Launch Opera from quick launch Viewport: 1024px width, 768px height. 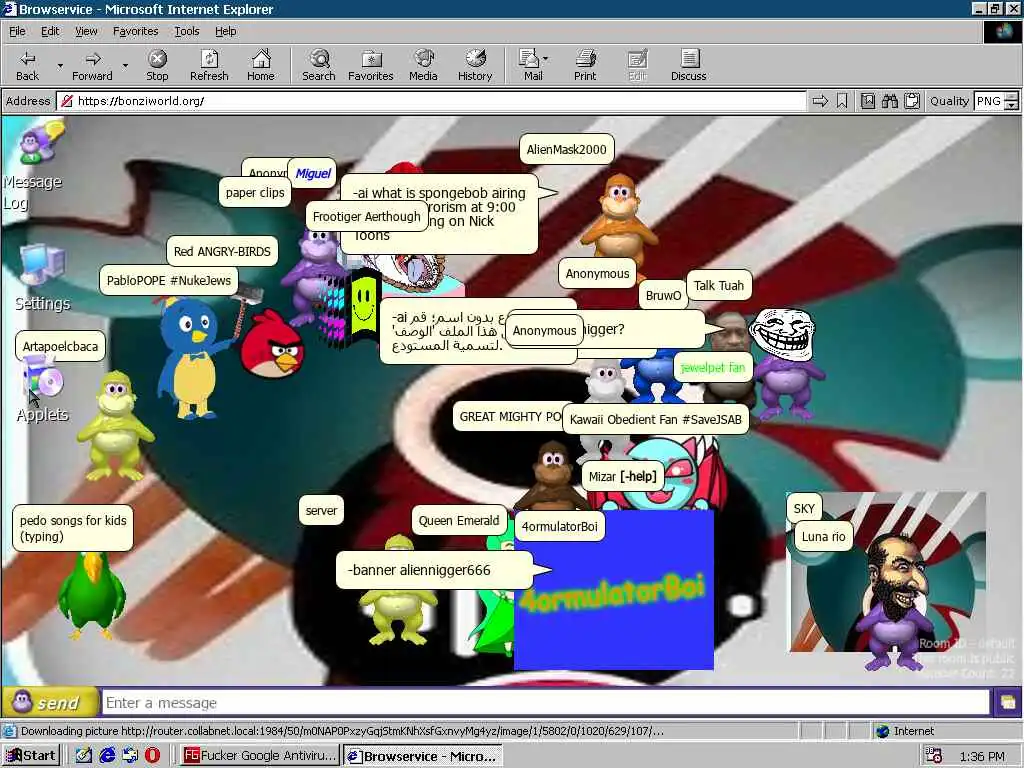(x=152, y=756)
